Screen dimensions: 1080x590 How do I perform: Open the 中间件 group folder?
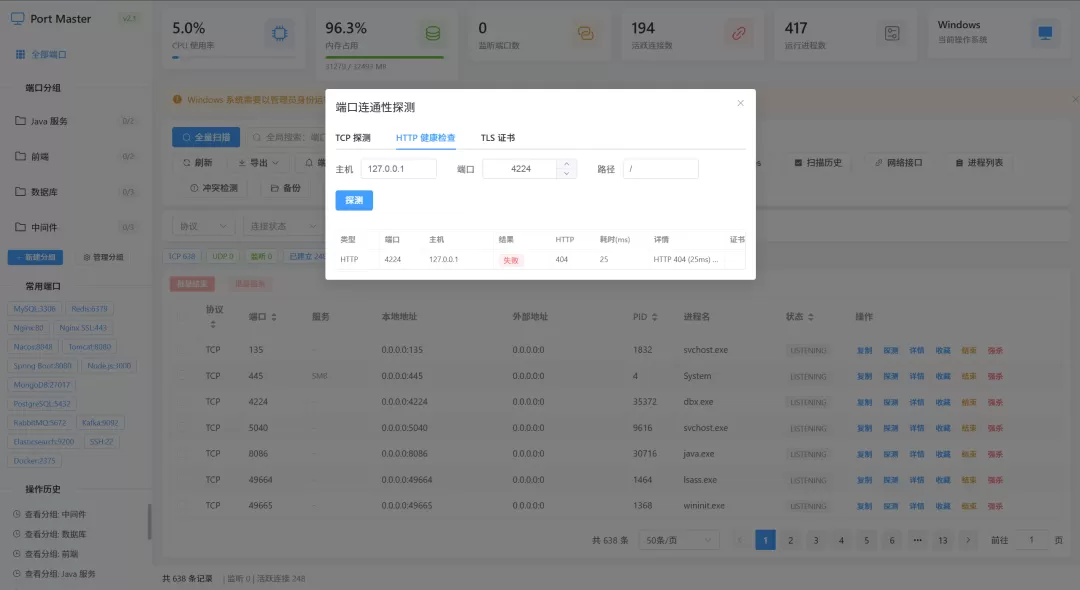[74, 227]
